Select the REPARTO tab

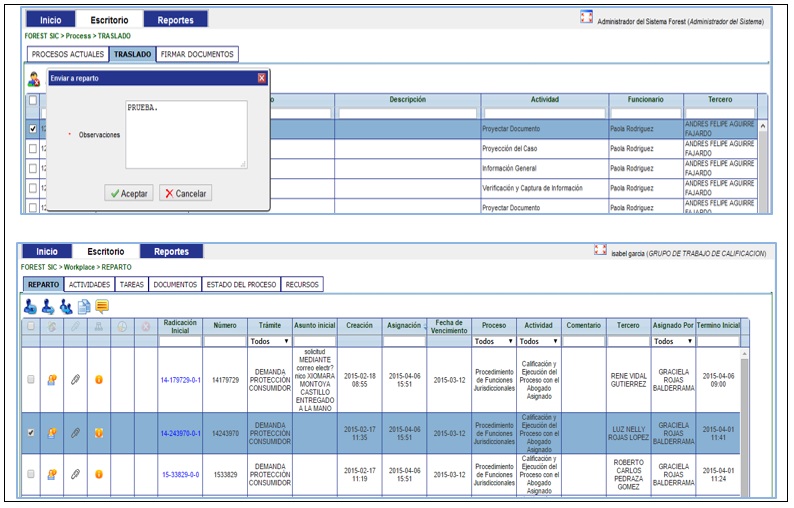[x=44, y=285]
